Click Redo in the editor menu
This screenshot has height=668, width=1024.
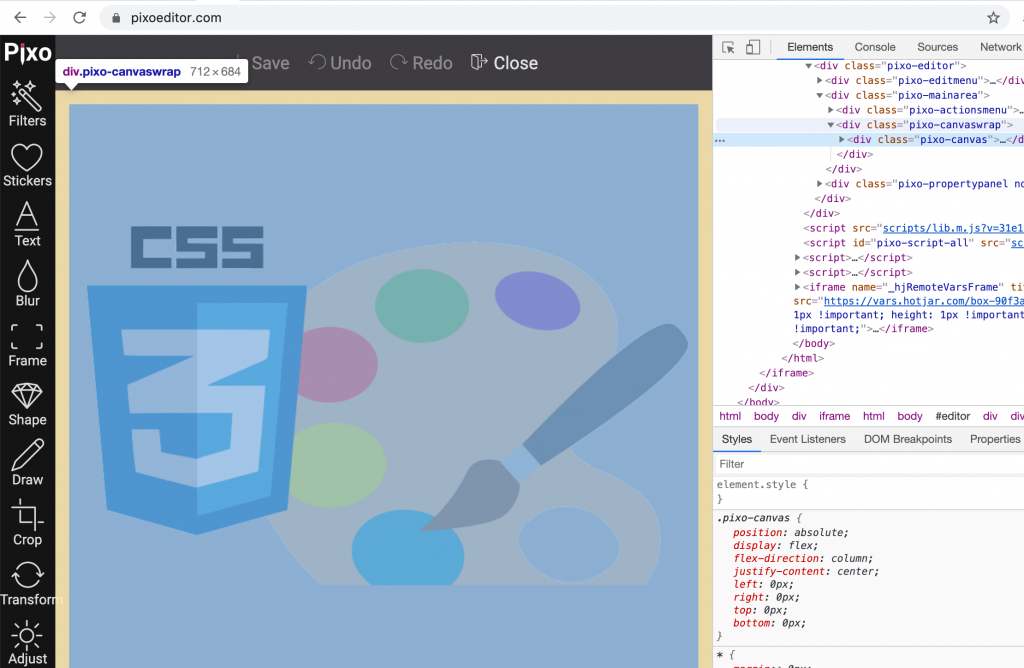pos(421,63)
